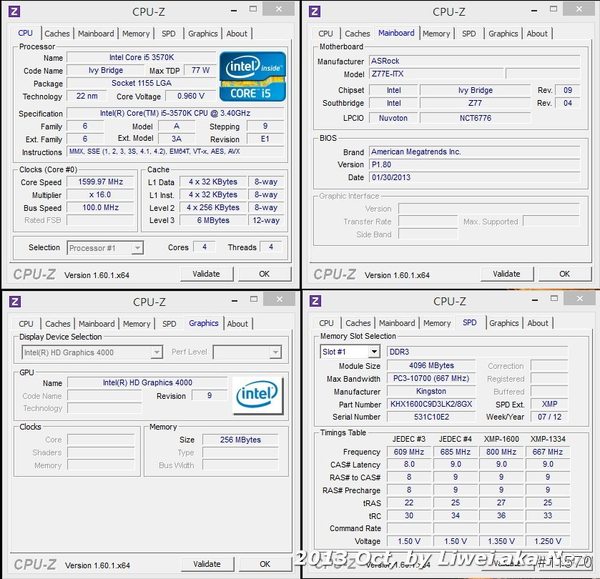
Task: Maximize the Mainboard tab window
Action: click(553, 9)
